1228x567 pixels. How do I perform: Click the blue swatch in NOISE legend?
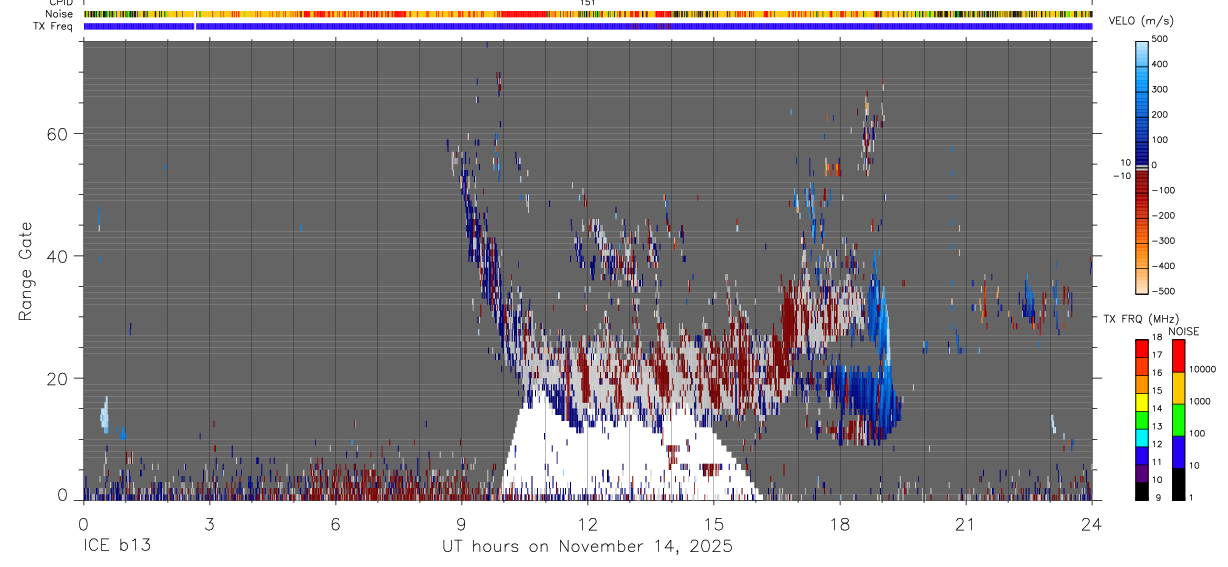click(x=1179, y=452)
